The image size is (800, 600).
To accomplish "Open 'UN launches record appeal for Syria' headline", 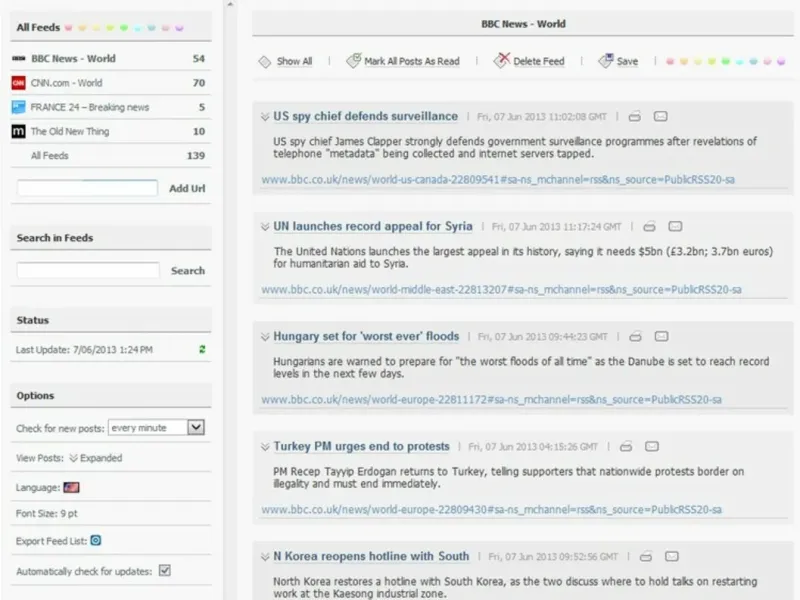I will (373, 227).
